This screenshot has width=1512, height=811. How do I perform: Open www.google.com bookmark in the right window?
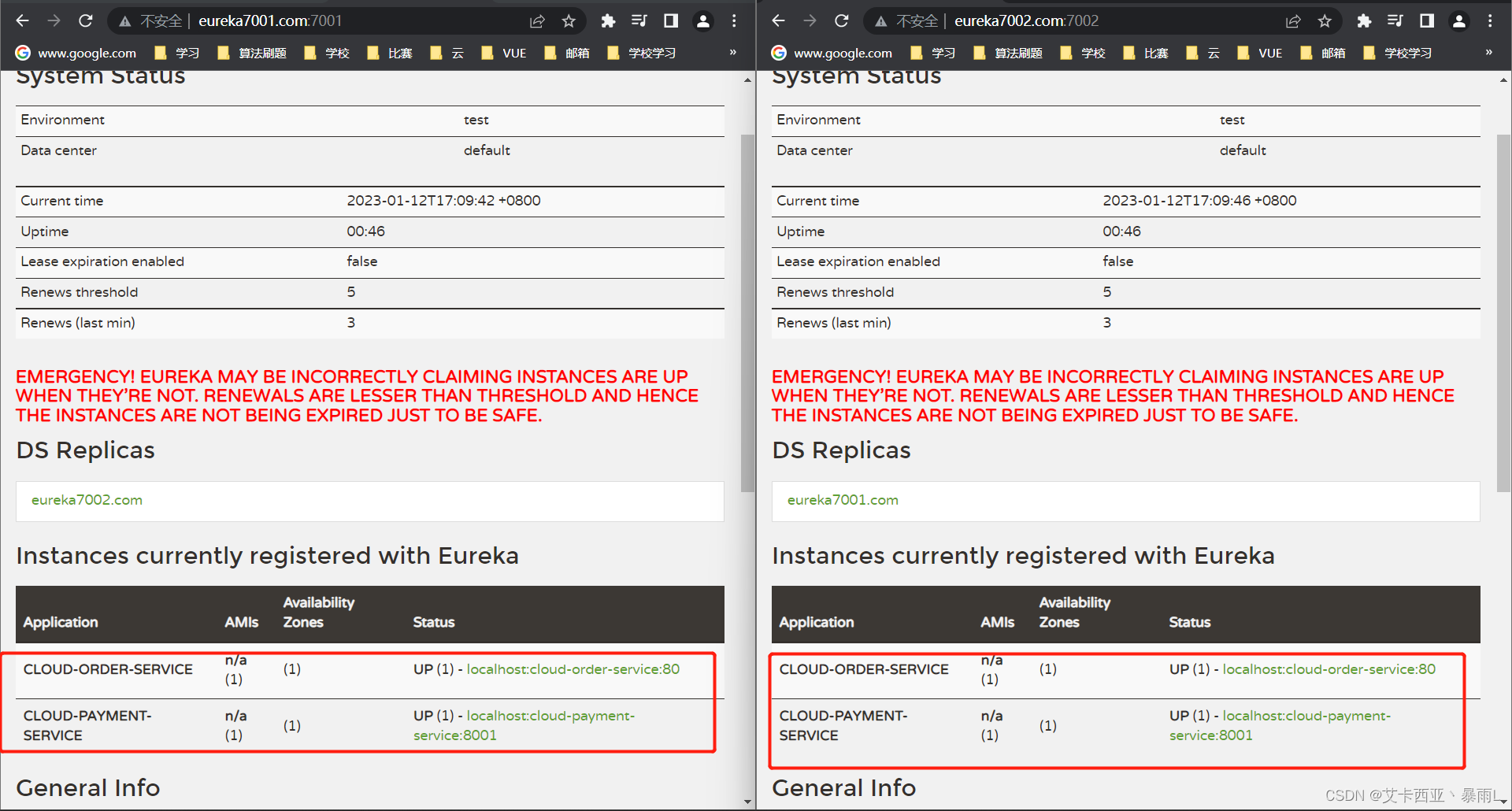[832, 53]
